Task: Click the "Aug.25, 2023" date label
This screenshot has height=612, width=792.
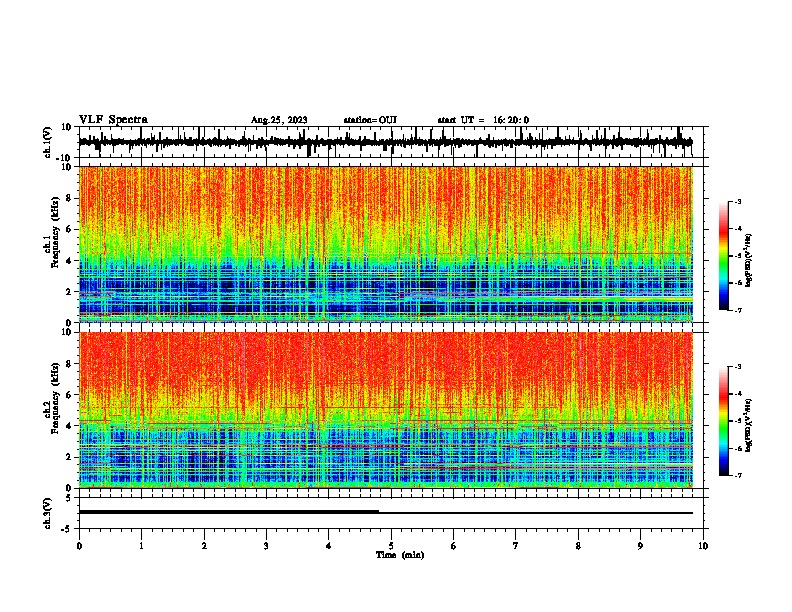Action: click(x=279, y=120)
